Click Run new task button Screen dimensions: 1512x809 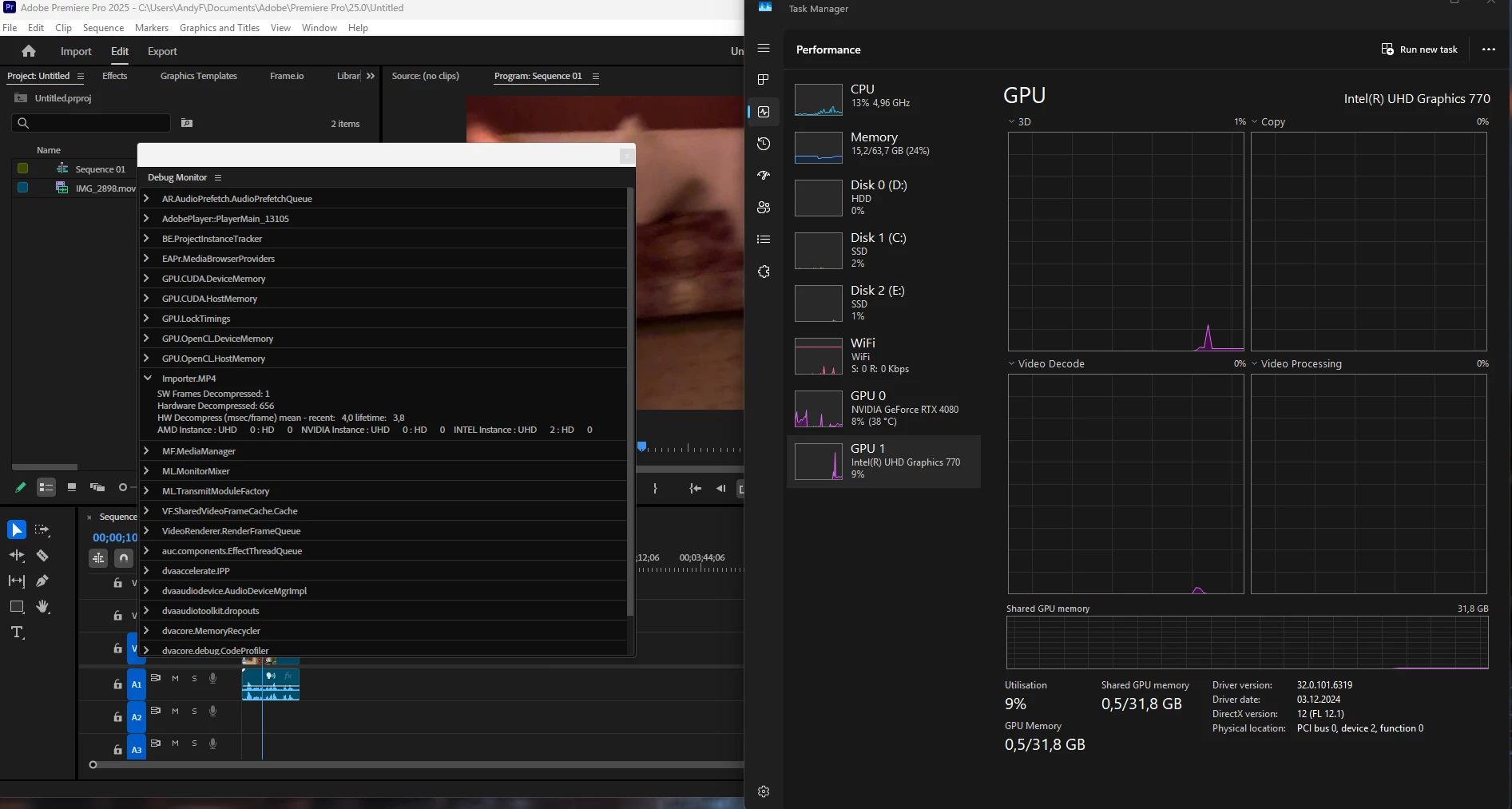click(x=1419, y=50)
